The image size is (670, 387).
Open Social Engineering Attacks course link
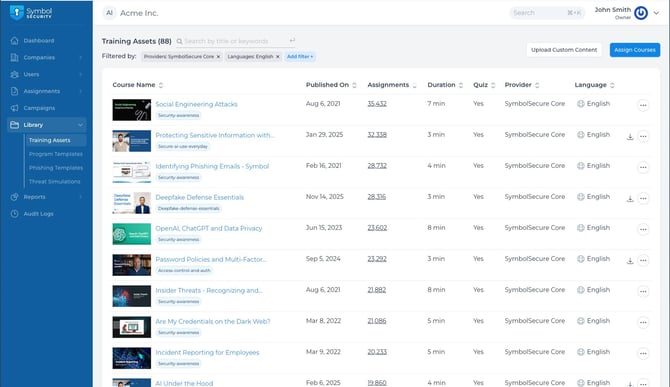coord(196,104)
